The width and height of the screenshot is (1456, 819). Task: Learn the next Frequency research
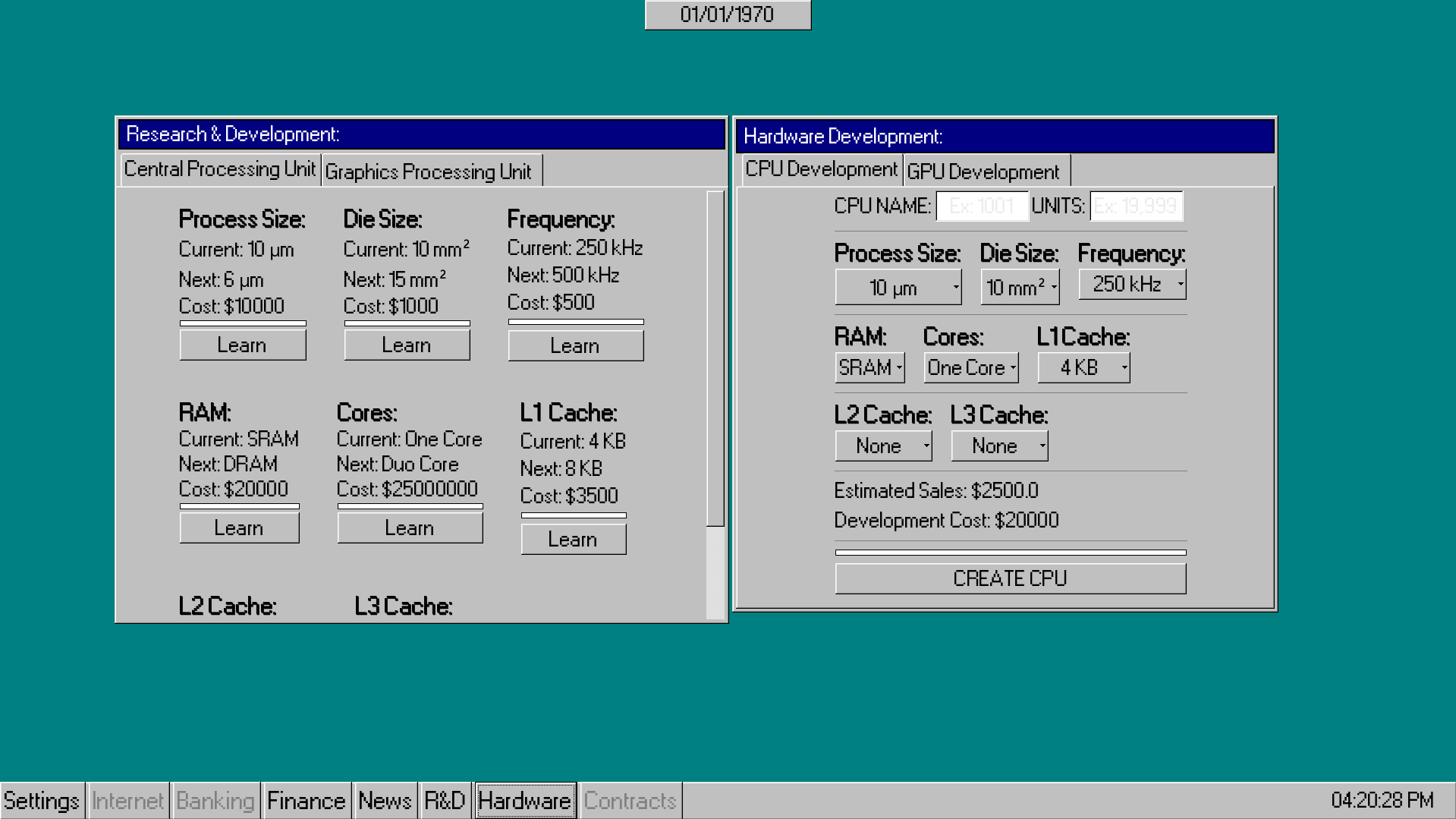[x=576, y=346]
